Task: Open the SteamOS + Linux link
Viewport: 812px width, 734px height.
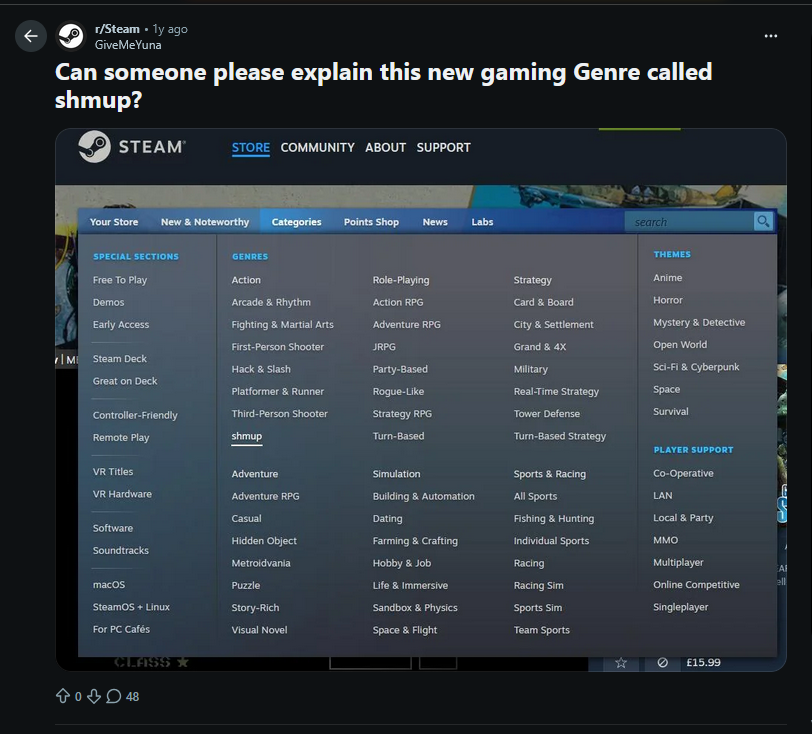Action: point(131,607)
